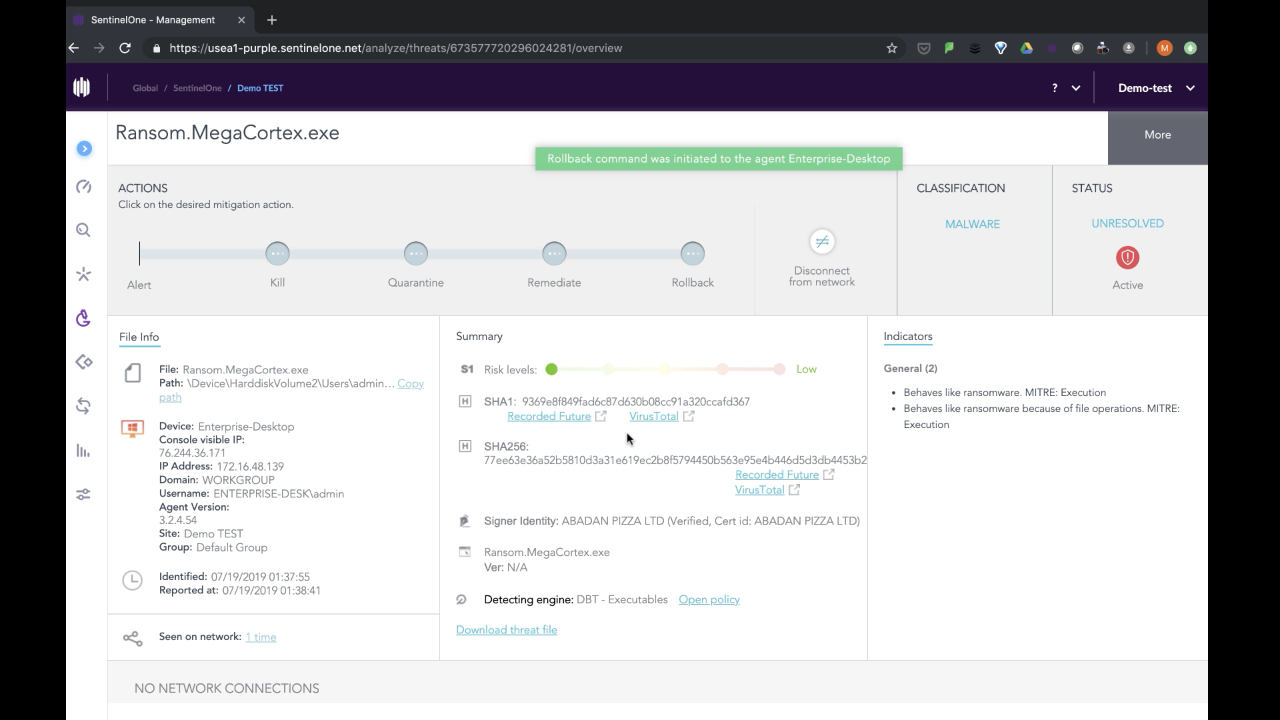Select the File Info tab
The height and width of the screenshot is (720, 1280).
pyautogui.click(x=139, y=337)
